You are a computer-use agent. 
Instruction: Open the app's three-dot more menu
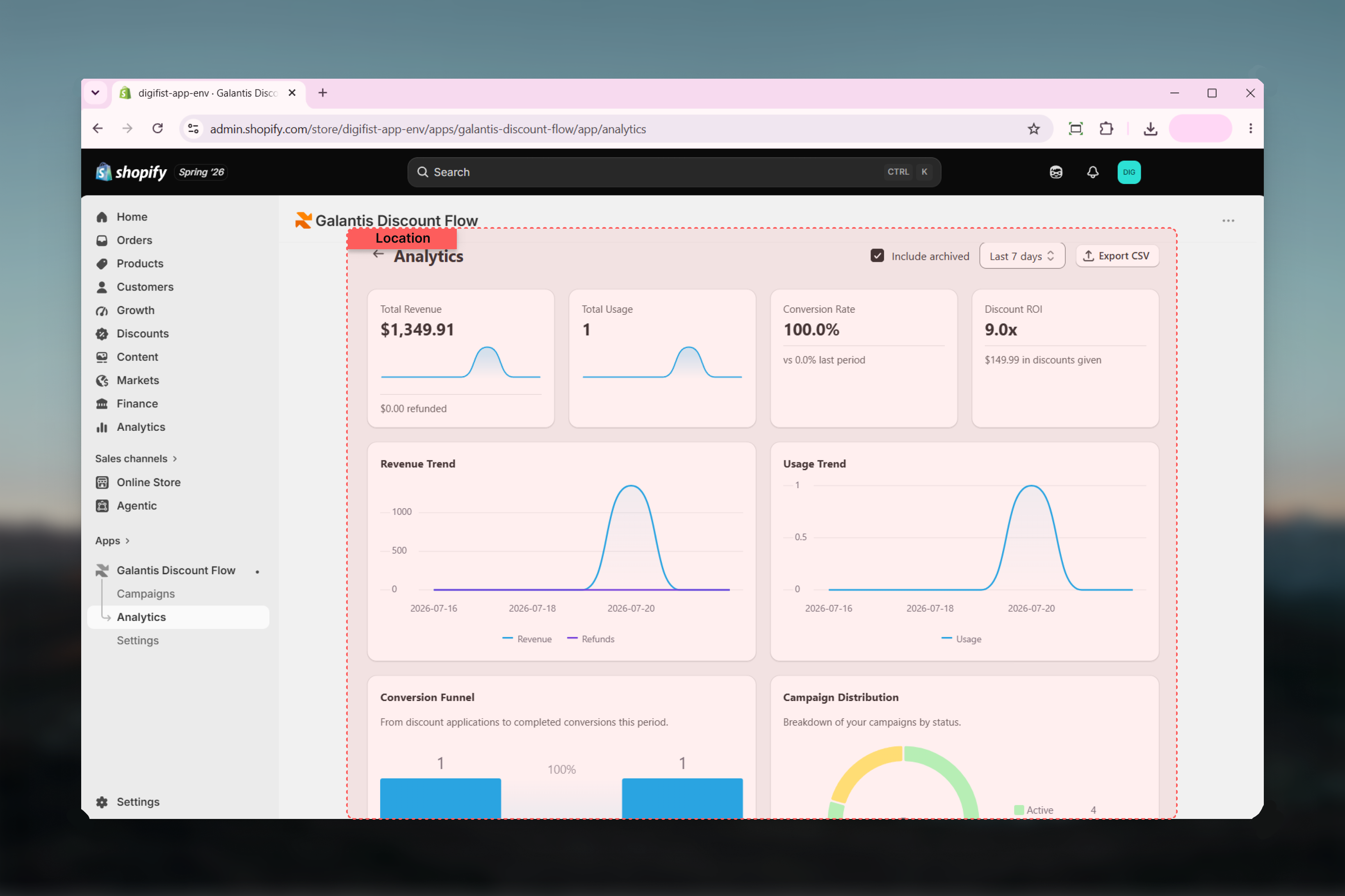[1228, 221]
